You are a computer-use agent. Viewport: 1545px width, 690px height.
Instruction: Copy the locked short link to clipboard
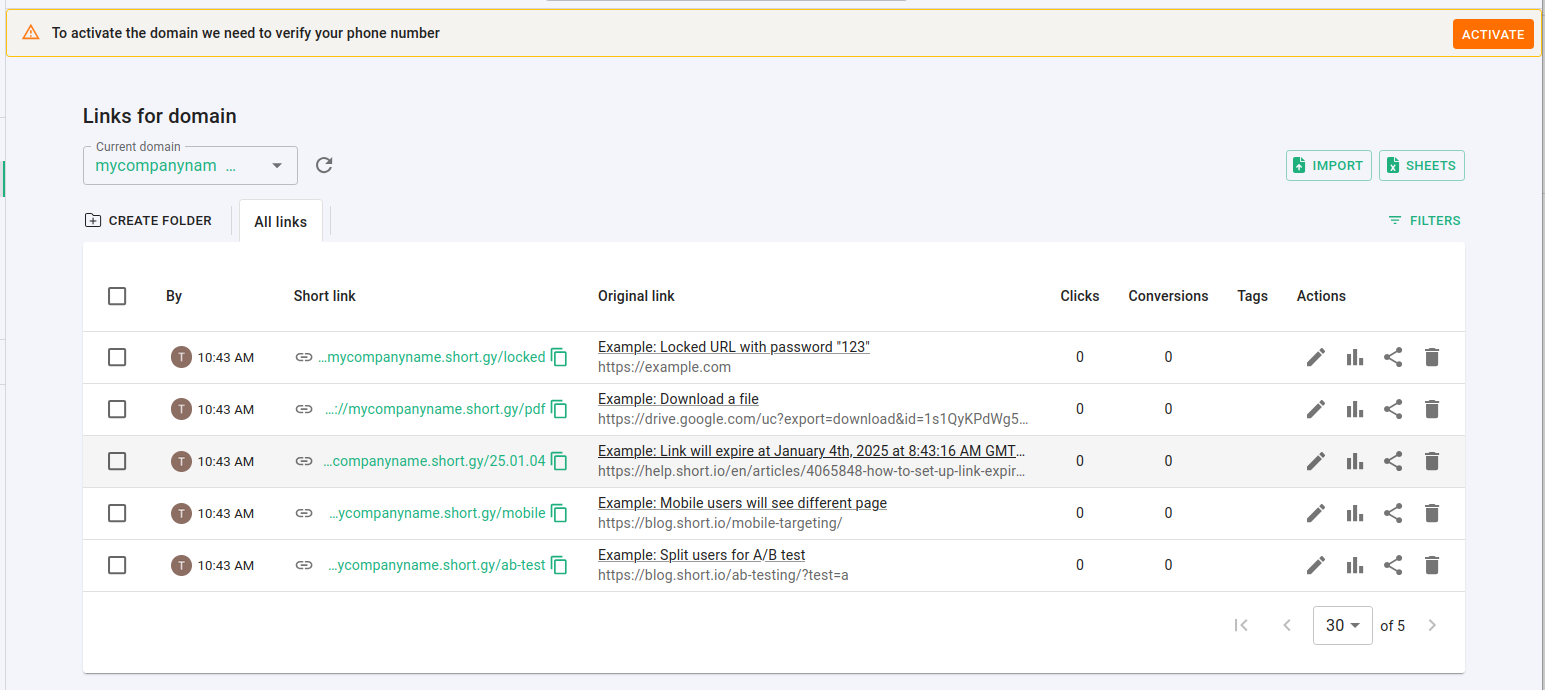559,357
